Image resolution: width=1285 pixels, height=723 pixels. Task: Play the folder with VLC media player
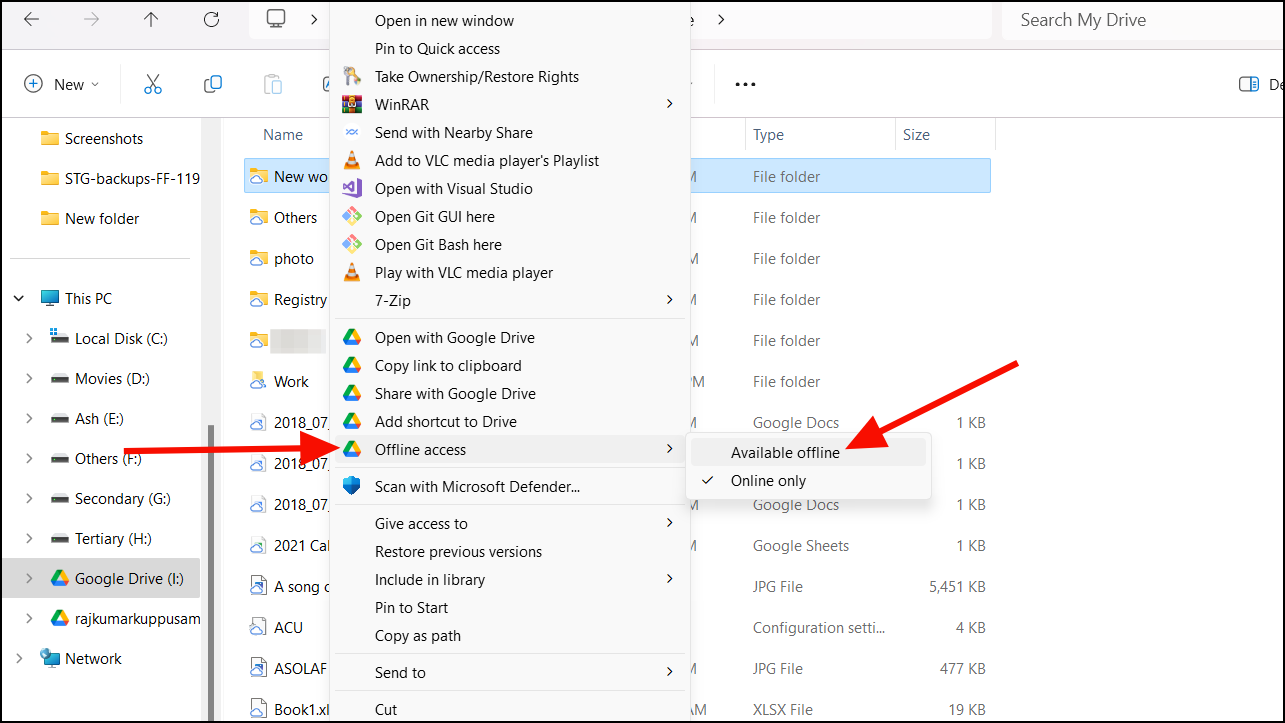pos(463,272)
